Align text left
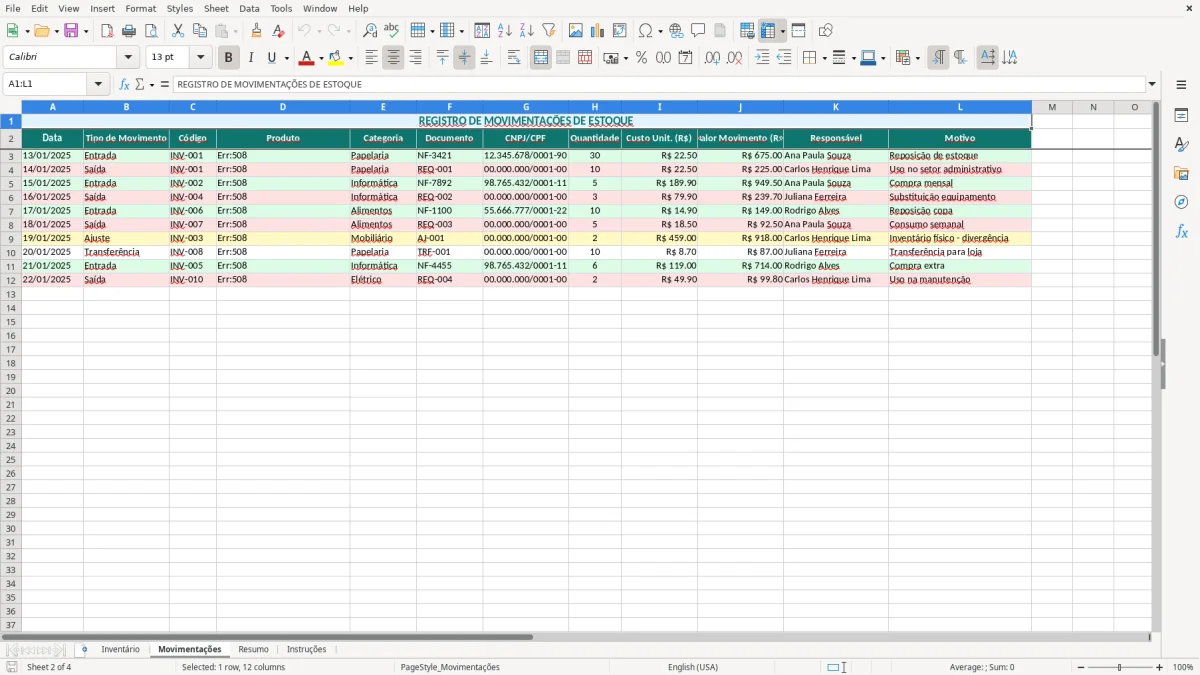The width and height of the screenshot is (1200, 675). point(371,58)
